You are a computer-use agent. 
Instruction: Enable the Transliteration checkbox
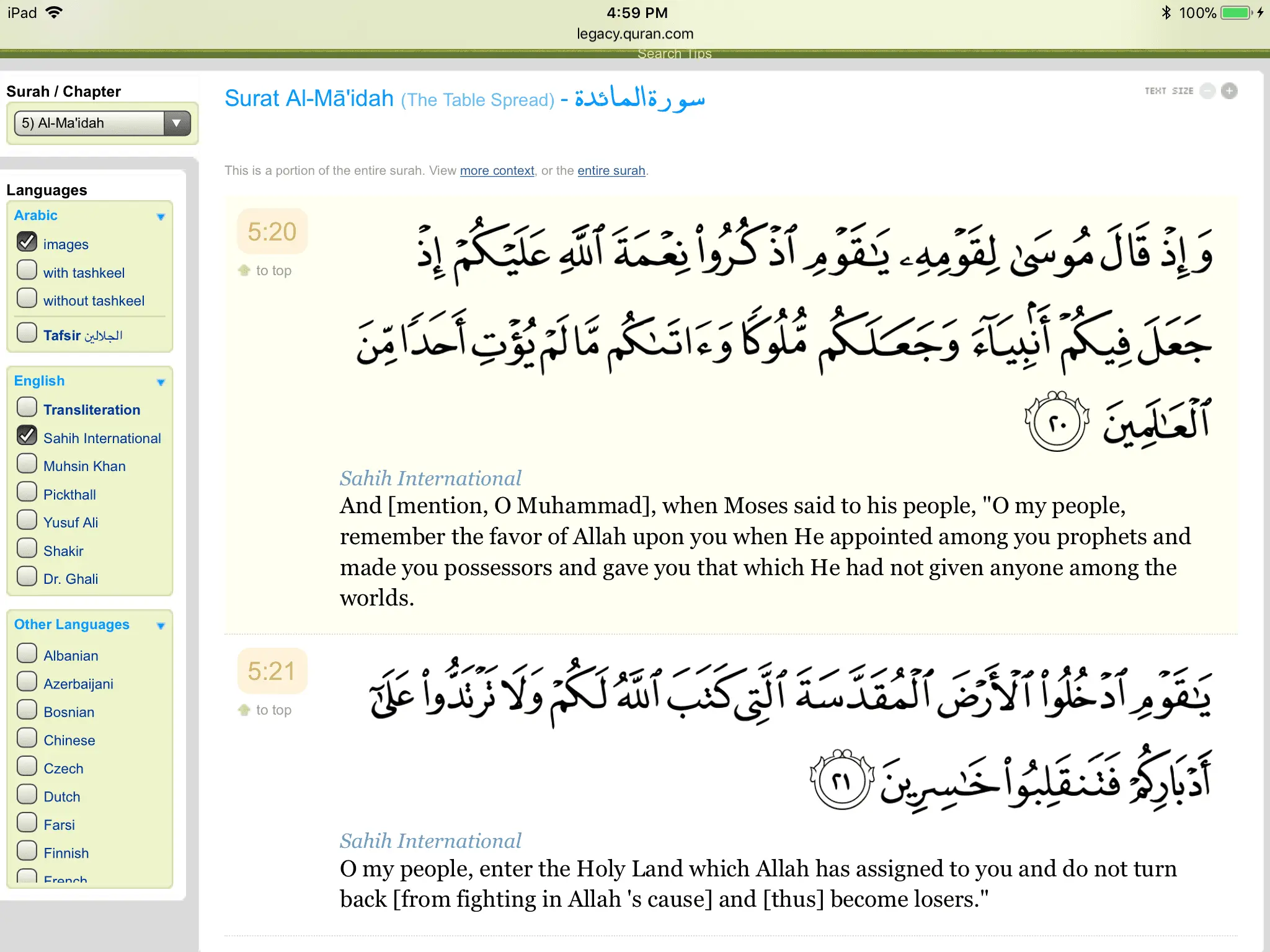pyautogui.click(x=27, y=408)
